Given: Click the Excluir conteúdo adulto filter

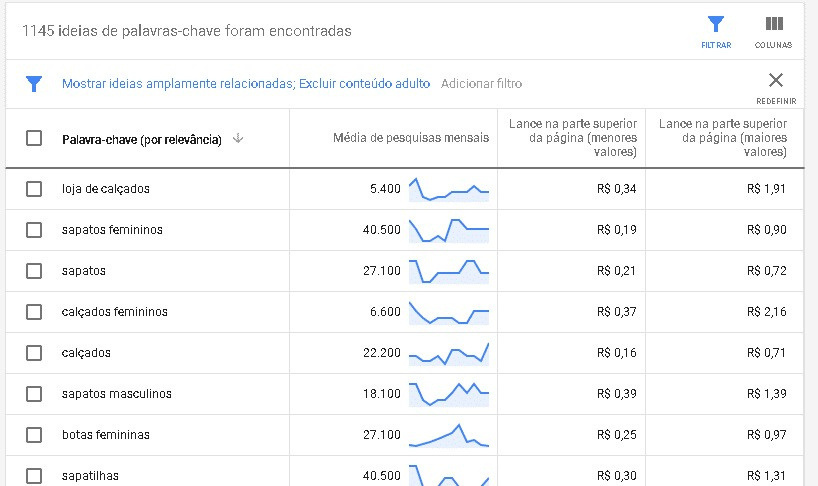Looking at the screenshot, I should pyautogui.click(x=365, y=84).
